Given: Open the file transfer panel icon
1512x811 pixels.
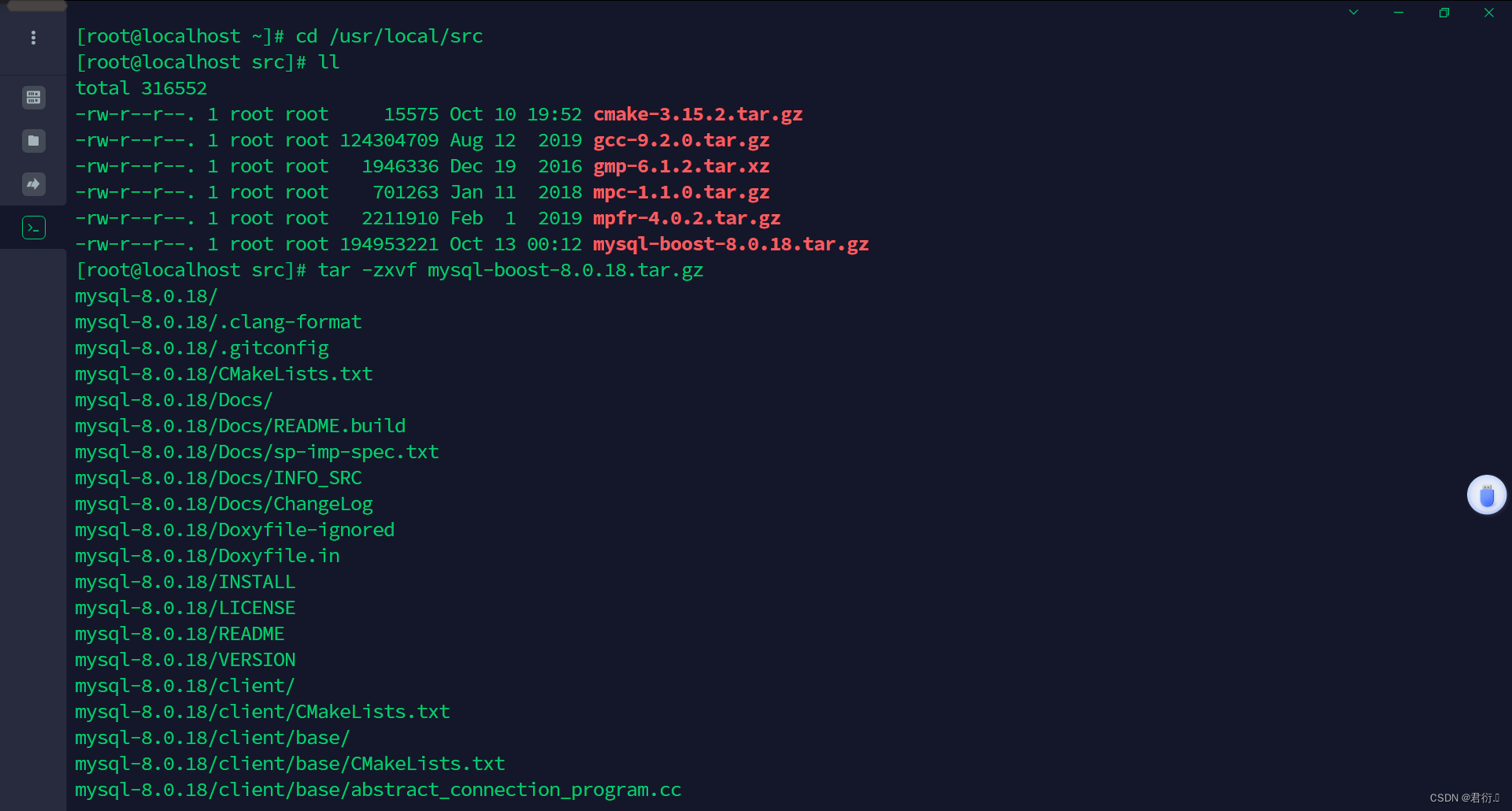Looking at the screenshot, I should point(33,183).
